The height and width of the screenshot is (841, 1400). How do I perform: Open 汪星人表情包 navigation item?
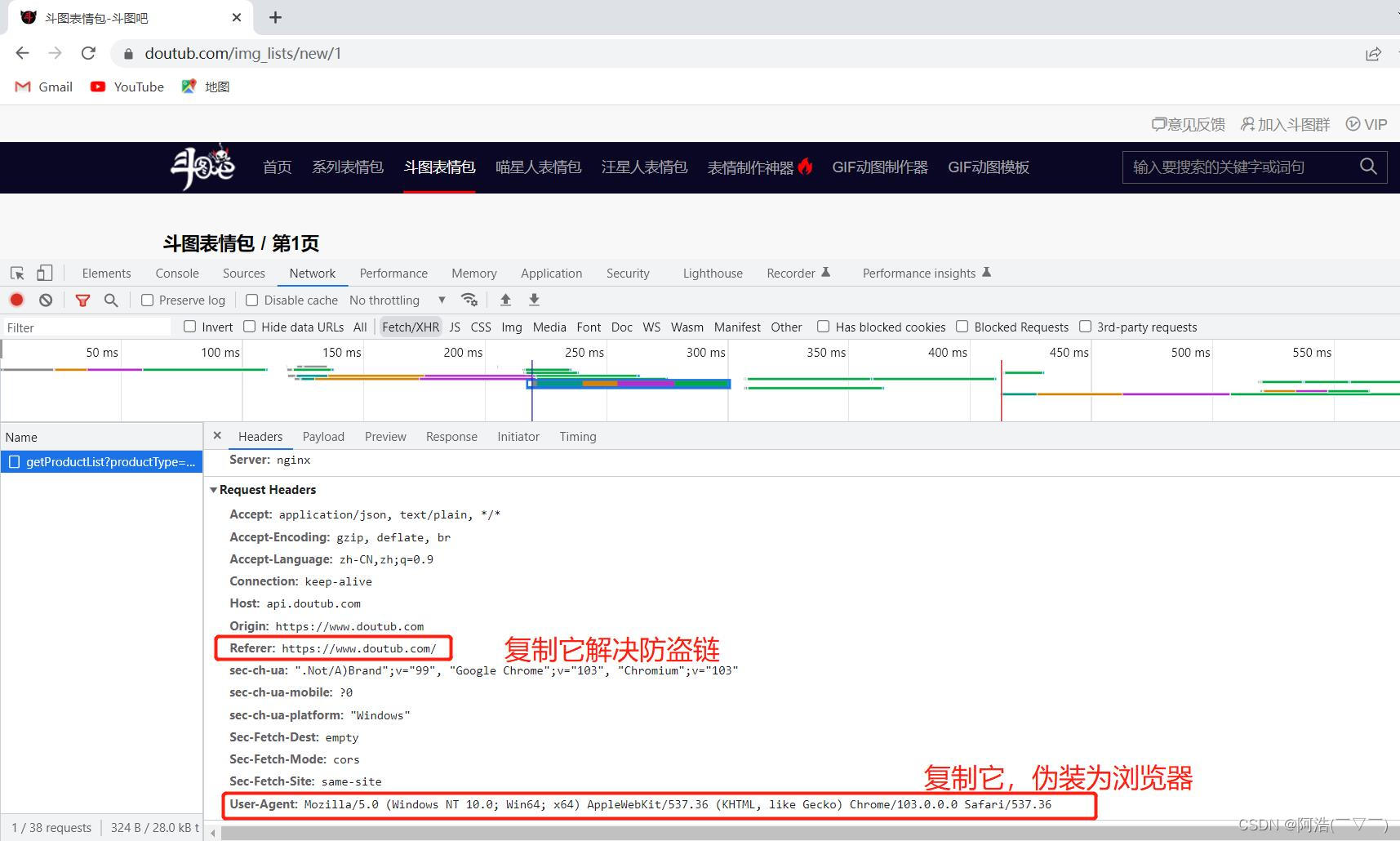(x=645, y=167)
